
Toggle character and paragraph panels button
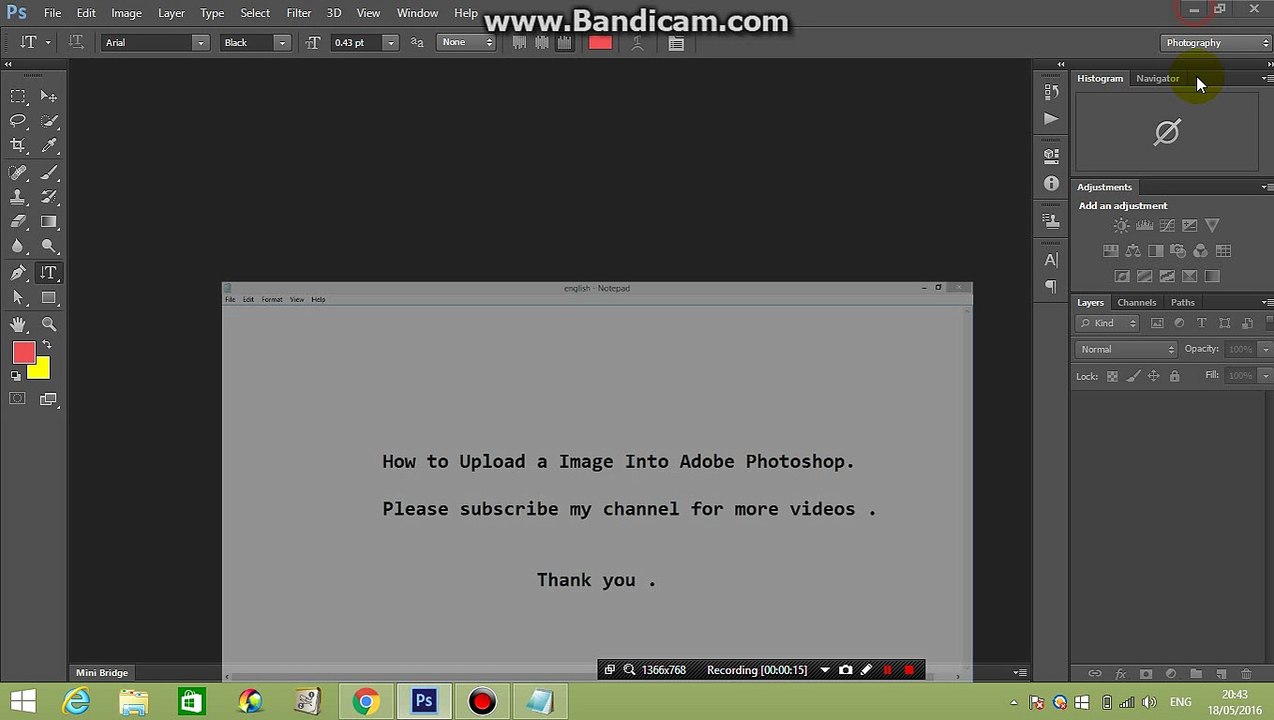(676, 43)
